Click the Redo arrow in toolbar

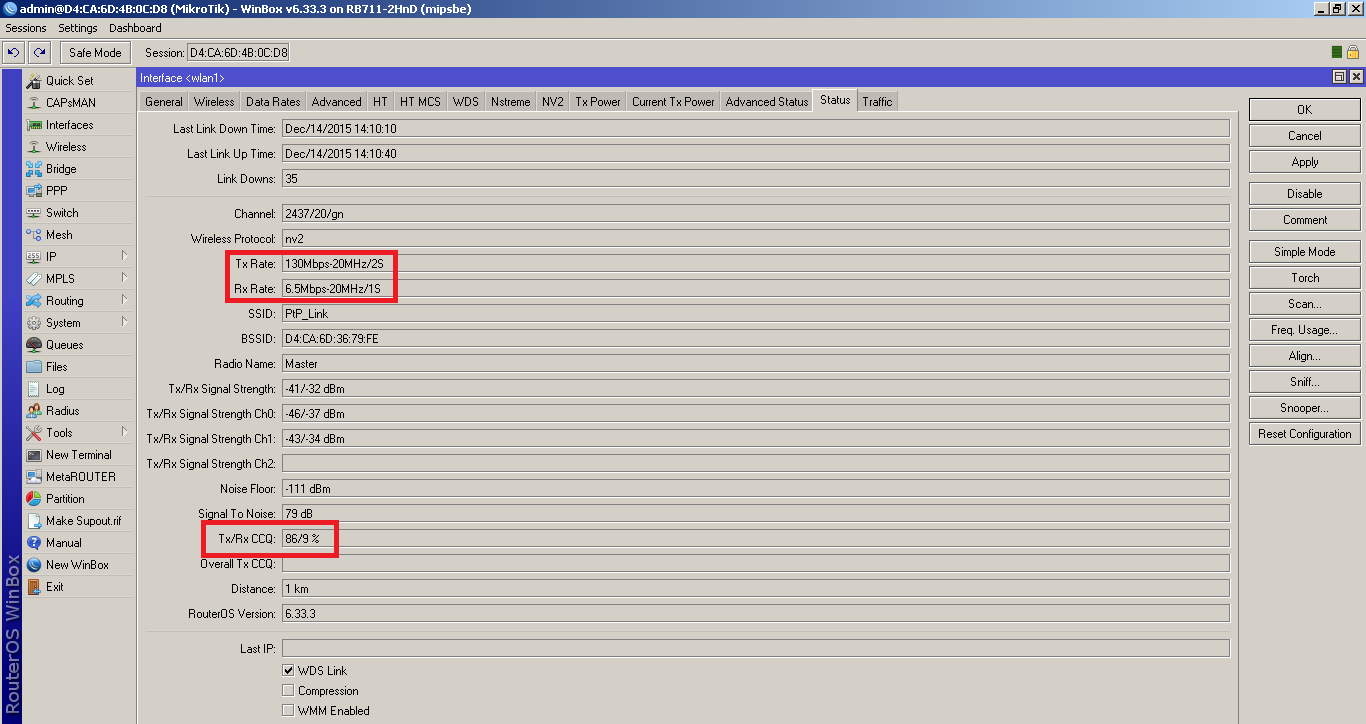pos(39,53)
